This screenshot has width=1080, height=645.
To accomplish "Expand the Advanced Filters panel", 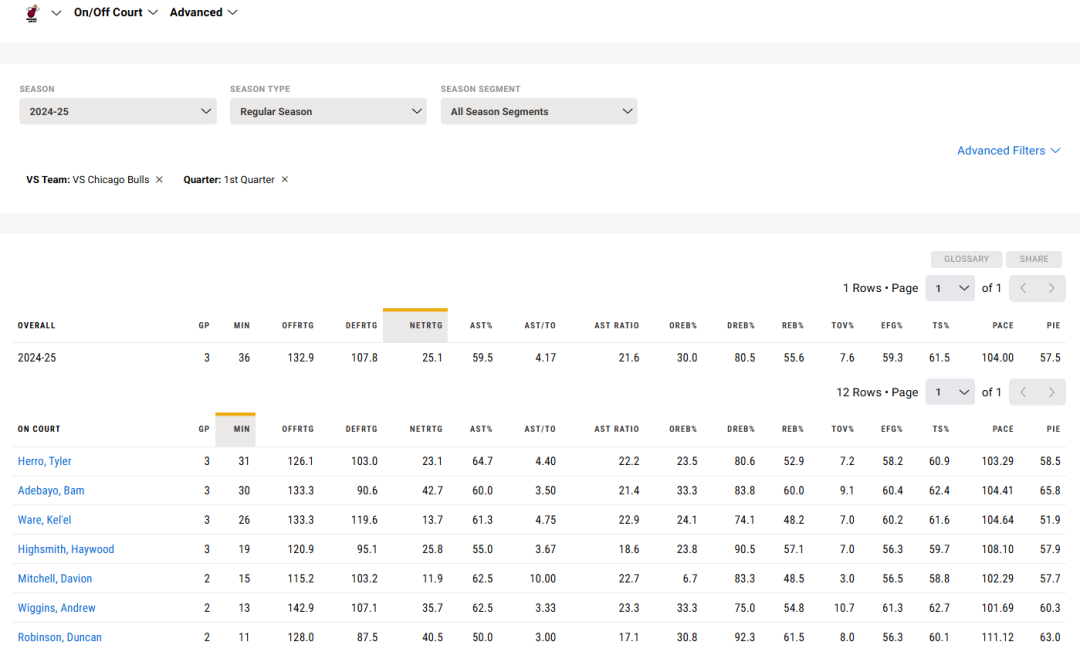I will coord(1008,150).
